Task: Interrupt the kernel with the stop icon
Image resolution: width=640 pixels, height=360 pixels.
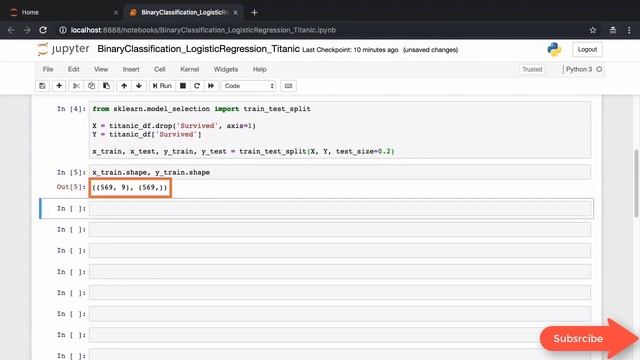Action: [x=183, y=86]
